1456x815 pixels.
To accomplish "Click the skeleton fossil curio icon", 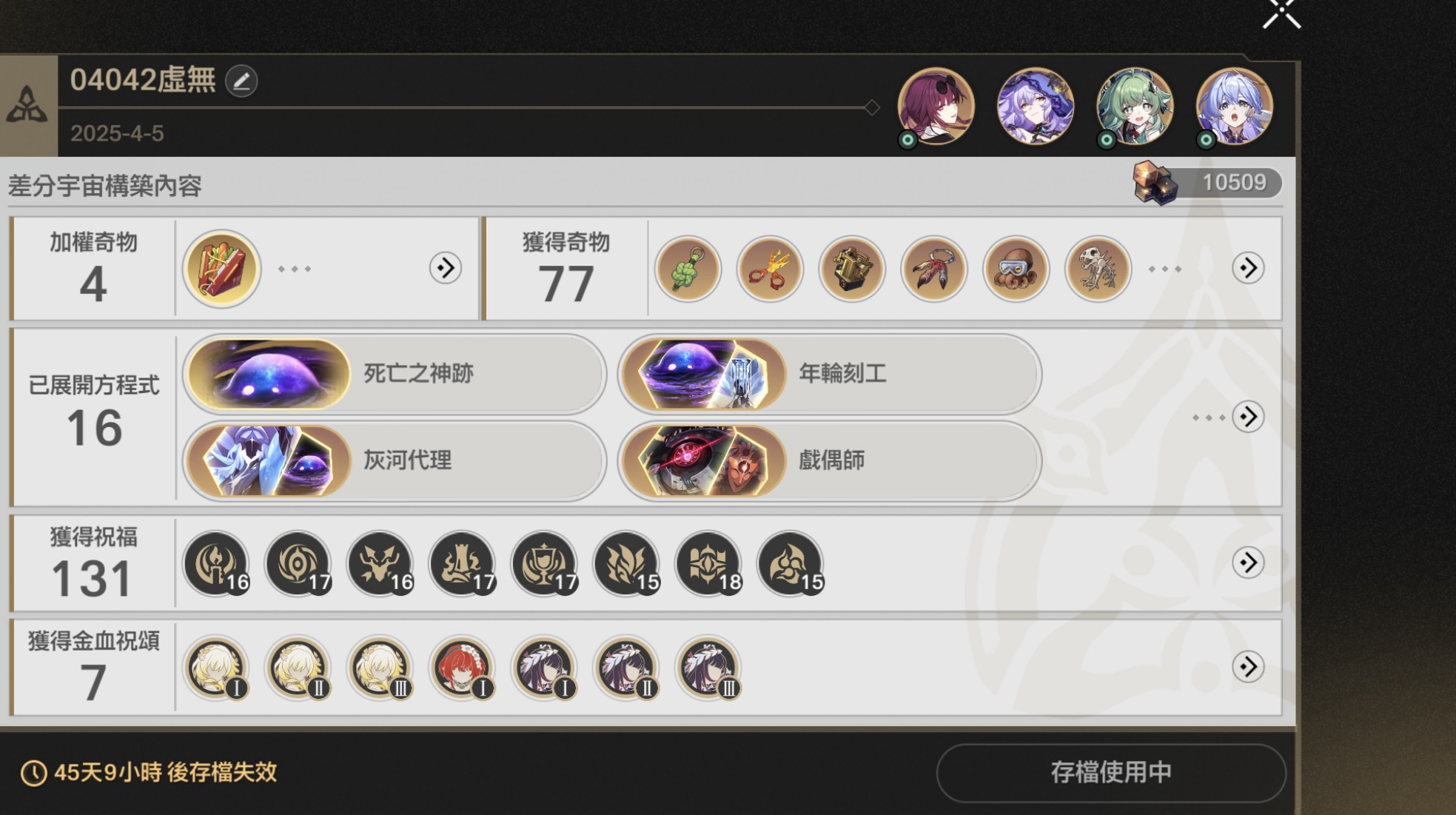I will tap(1098, 269).
